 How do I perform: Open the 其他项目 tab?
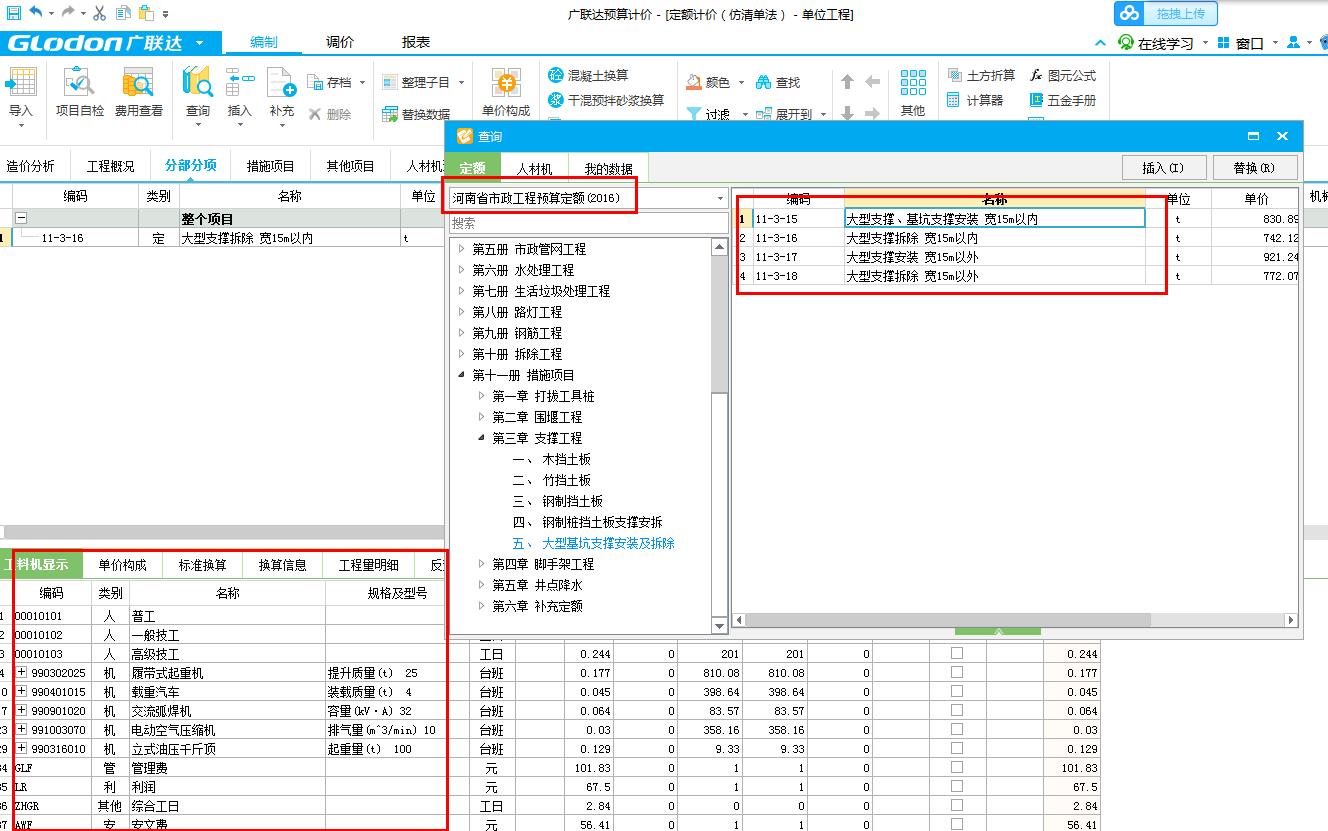tap(351, 166)
